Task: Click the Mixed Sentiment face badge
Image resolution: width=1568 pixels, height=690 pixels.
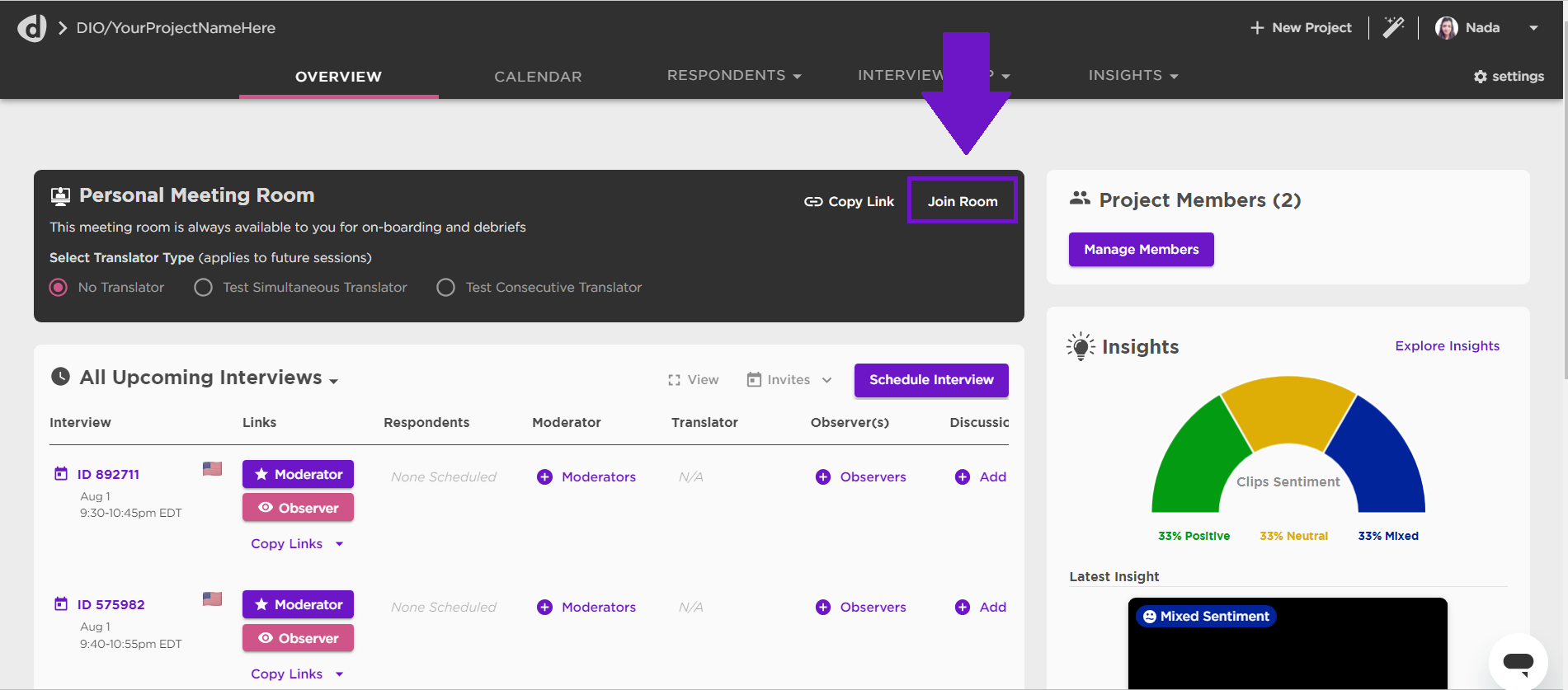Action: click(x=1207, y=617)
